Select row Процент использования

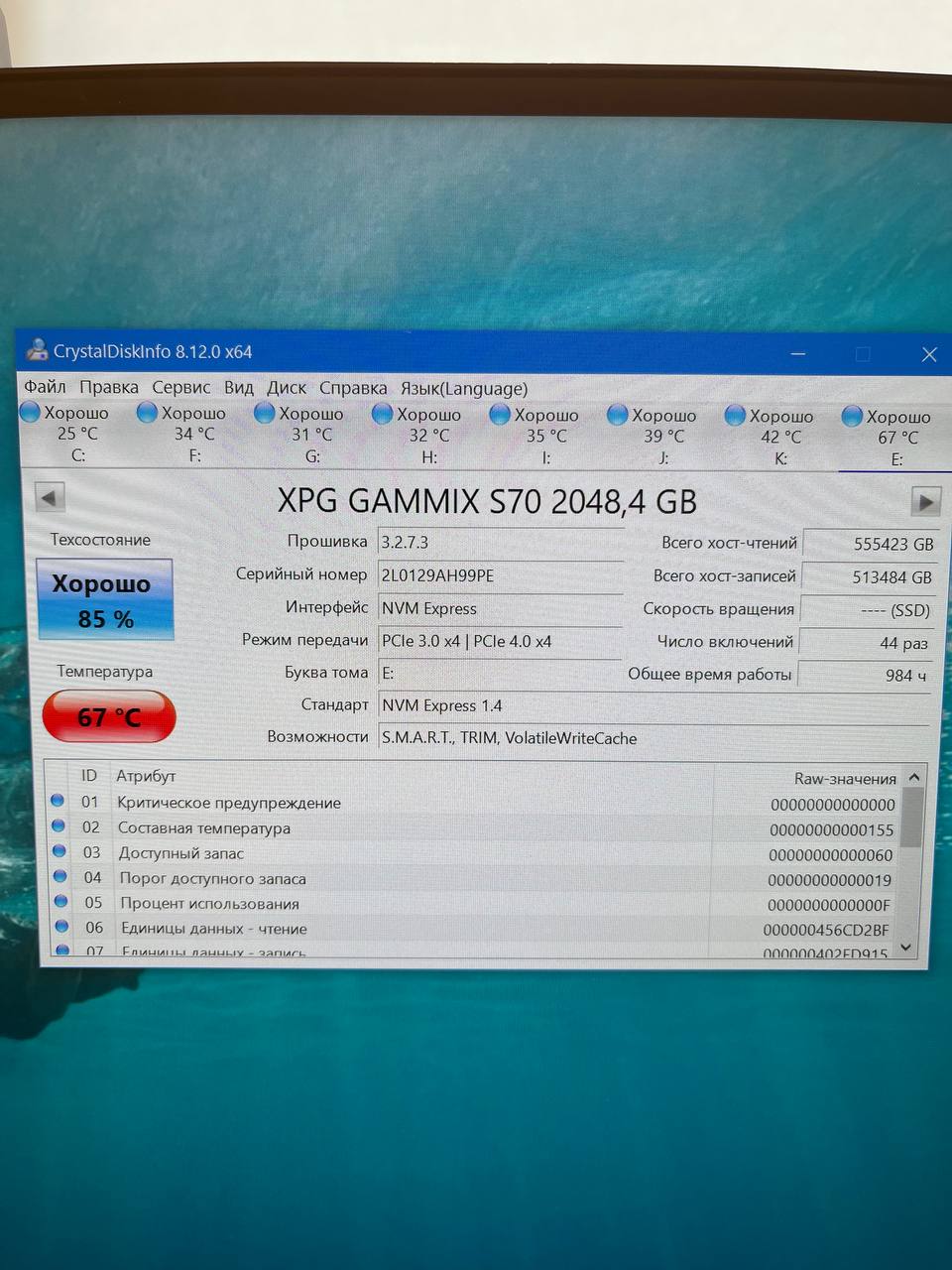point(476,904)
